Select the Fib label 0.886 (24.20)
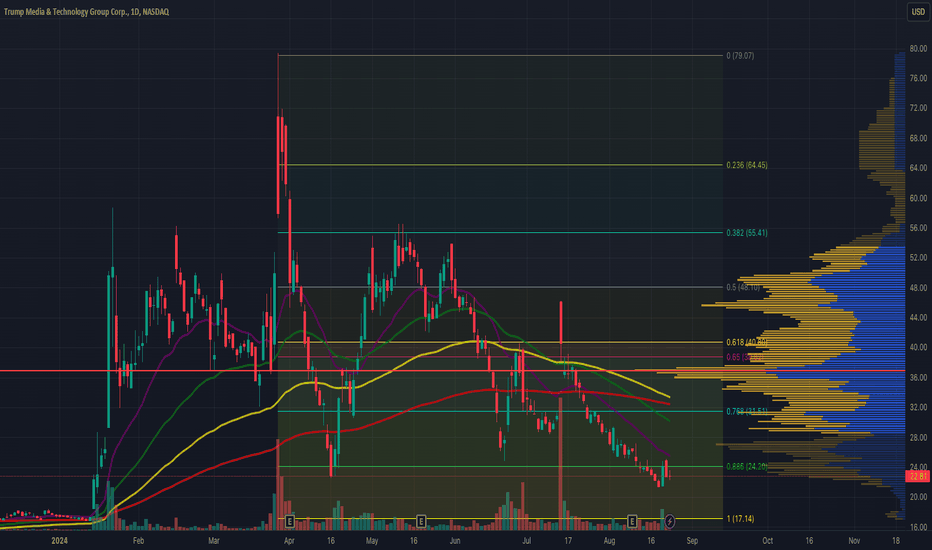 point(747,467)
